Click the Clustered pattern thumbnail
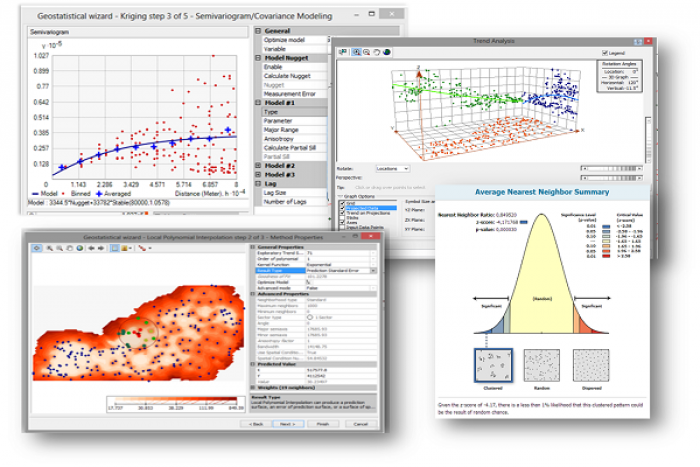Image resolution: width=700 pixels, height=467 pixels. pyautogui.click(x=491, y=365)
